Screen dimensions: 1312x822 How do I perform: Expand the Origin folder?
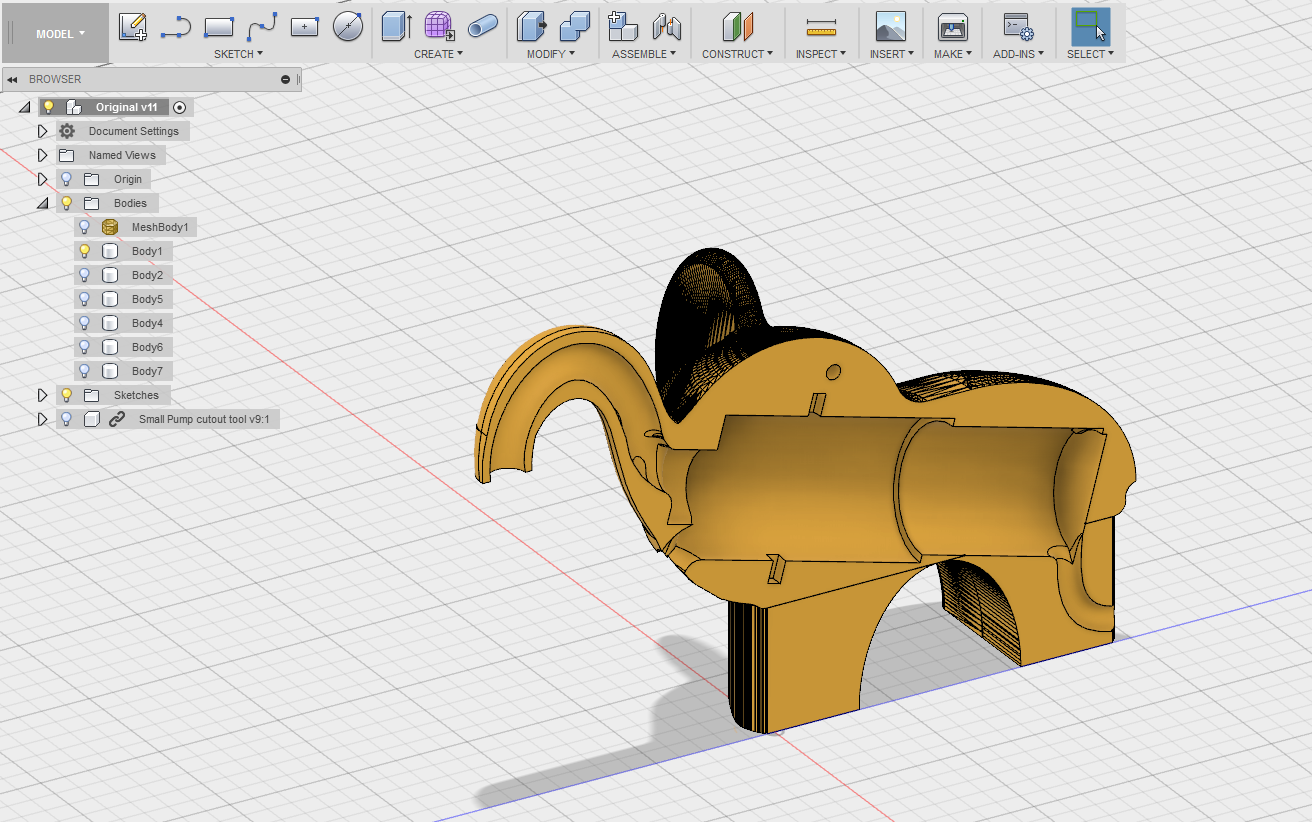tap(42, 179)
